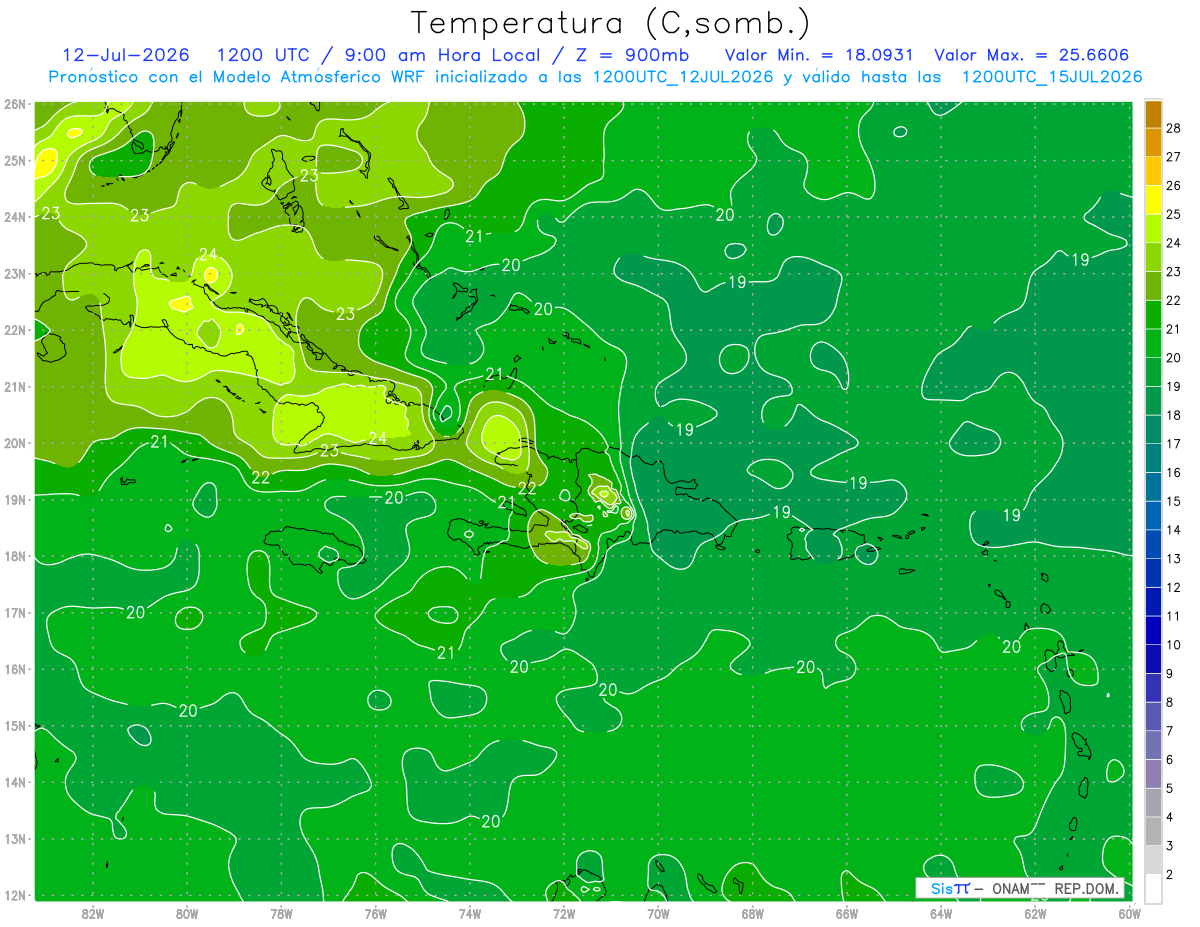This screenshot has height=927, width=1200.
Task: Click the longitude axis label '66W'
Action: 847,913
